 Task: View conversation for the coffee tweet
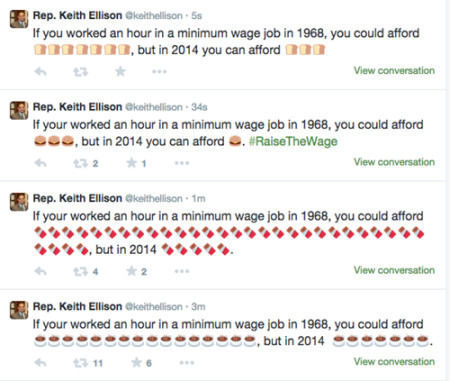click(394, 361)
